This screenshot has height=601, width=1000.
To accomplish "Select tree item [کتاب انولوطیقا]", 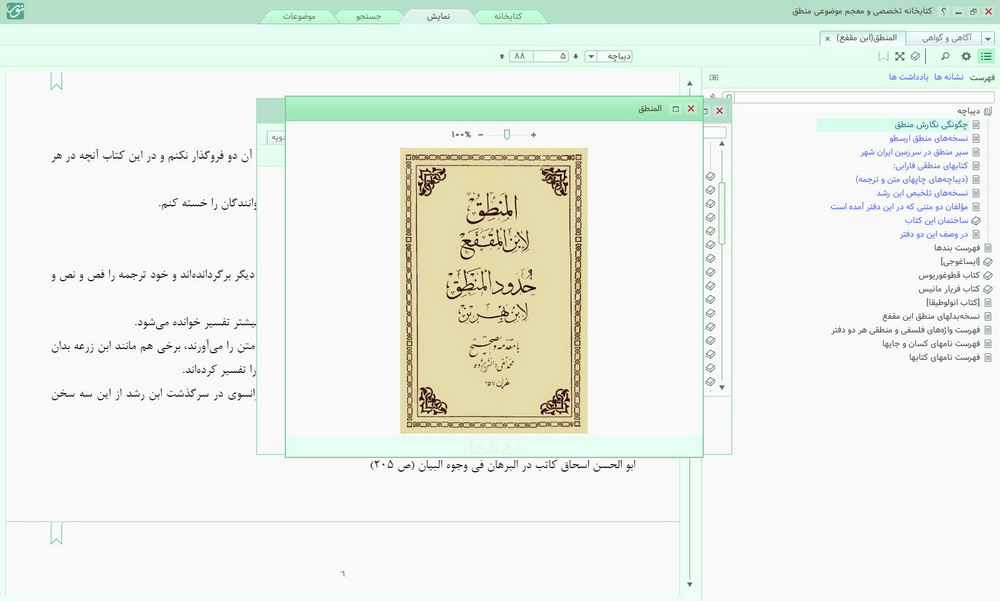I will tap(953, 302).
